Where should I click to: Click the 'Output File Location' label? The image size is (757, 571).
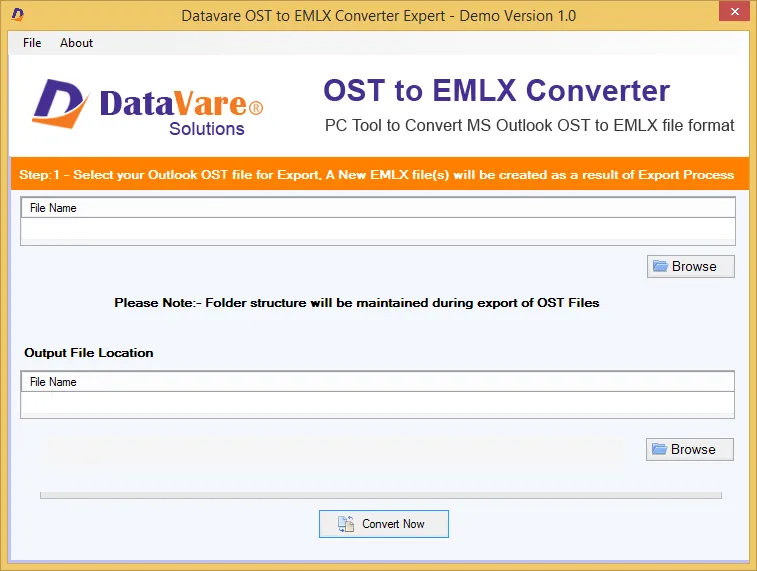coord(89,353)
